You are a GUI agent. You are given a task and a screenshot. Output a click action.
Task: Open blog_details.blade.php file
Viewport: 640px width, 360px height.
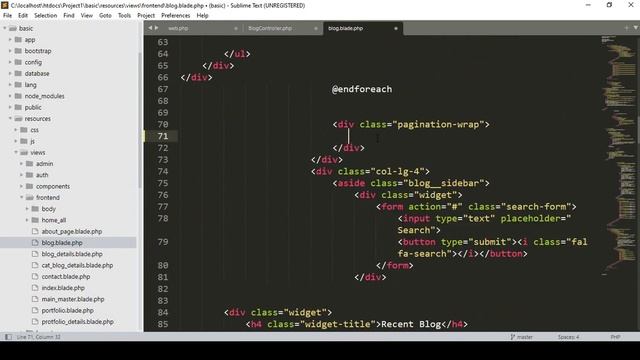(72, 254)
